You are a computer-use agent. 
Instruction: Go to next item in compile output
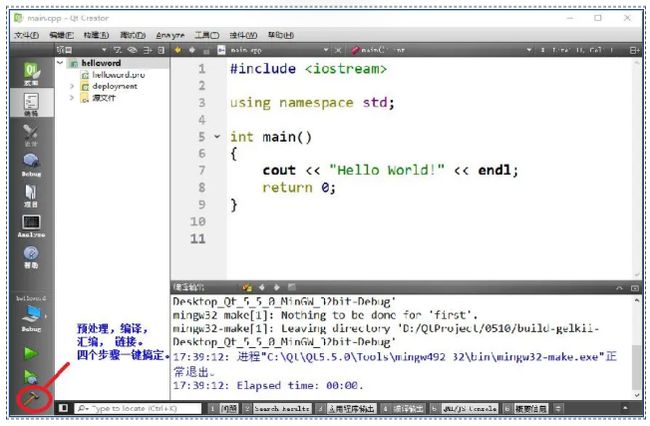click(276, 287)
